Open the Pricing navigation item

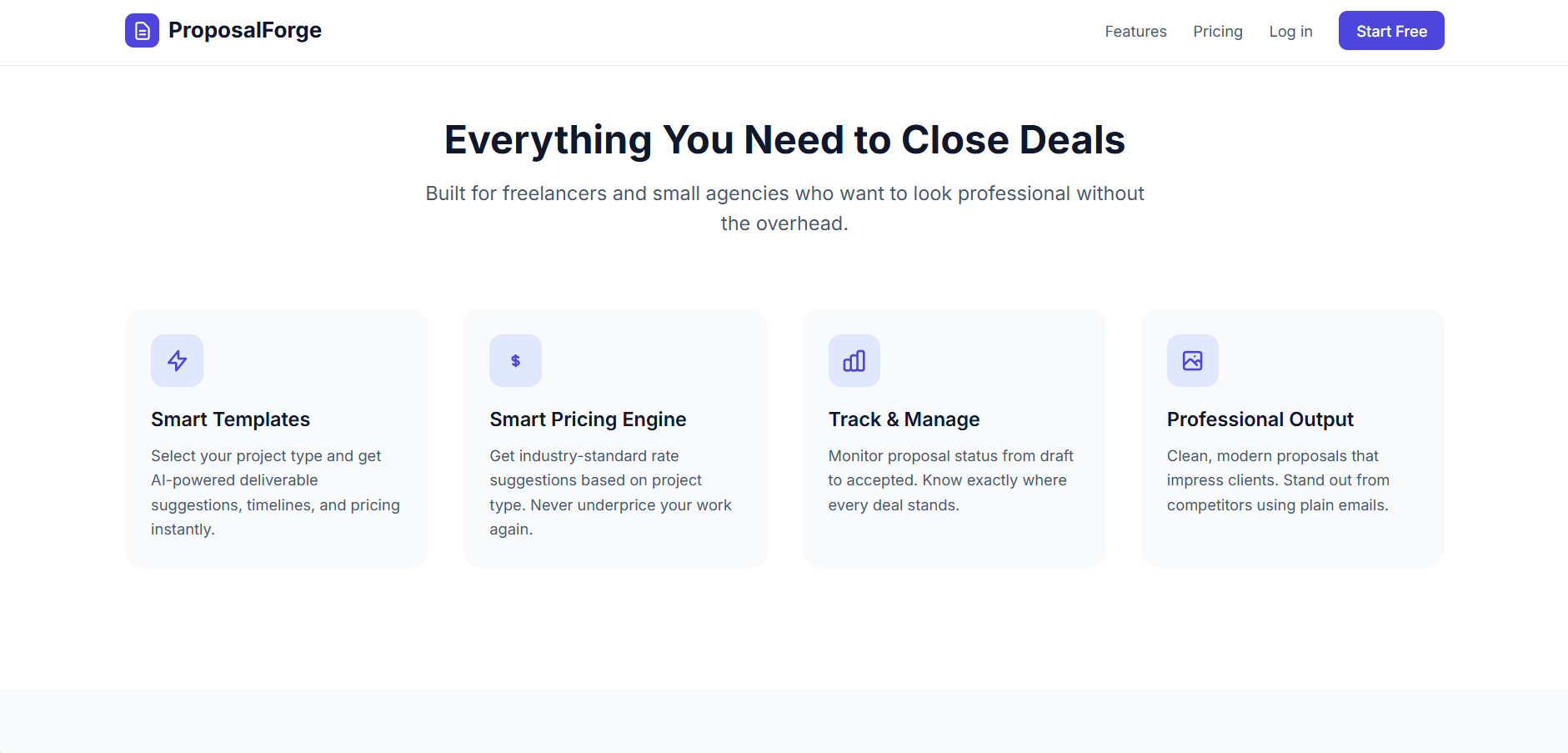(x=1218, y=31)
